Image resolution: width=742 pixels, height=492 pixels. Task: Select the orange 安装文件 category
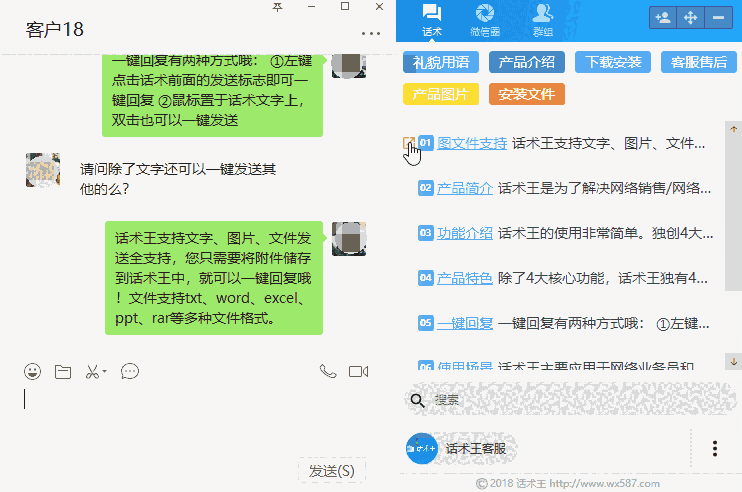(x=527, y=94)
